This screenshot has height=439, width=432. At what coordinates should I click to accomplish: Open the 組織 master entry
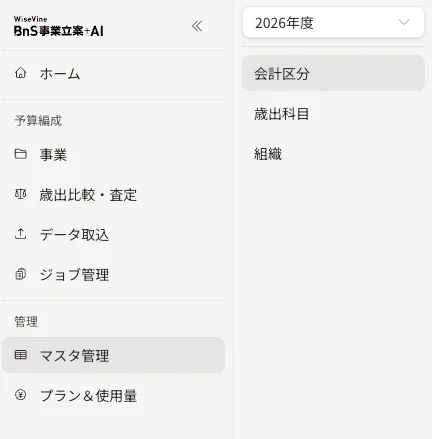click(268, 154)
